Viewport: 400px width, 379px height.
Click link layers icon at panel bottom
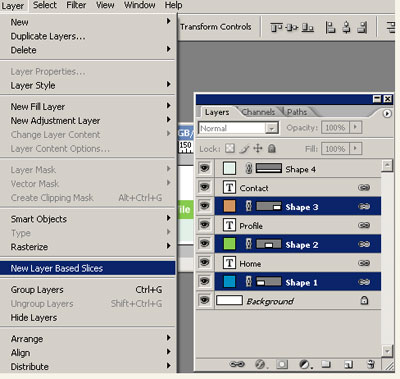click(x=237, y=364)
